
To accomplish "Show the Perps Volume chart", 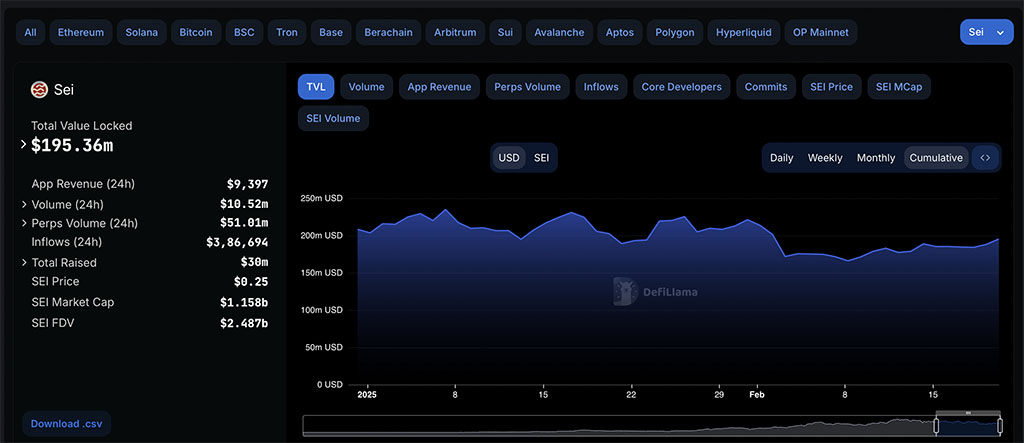I will tap(527, 87).
